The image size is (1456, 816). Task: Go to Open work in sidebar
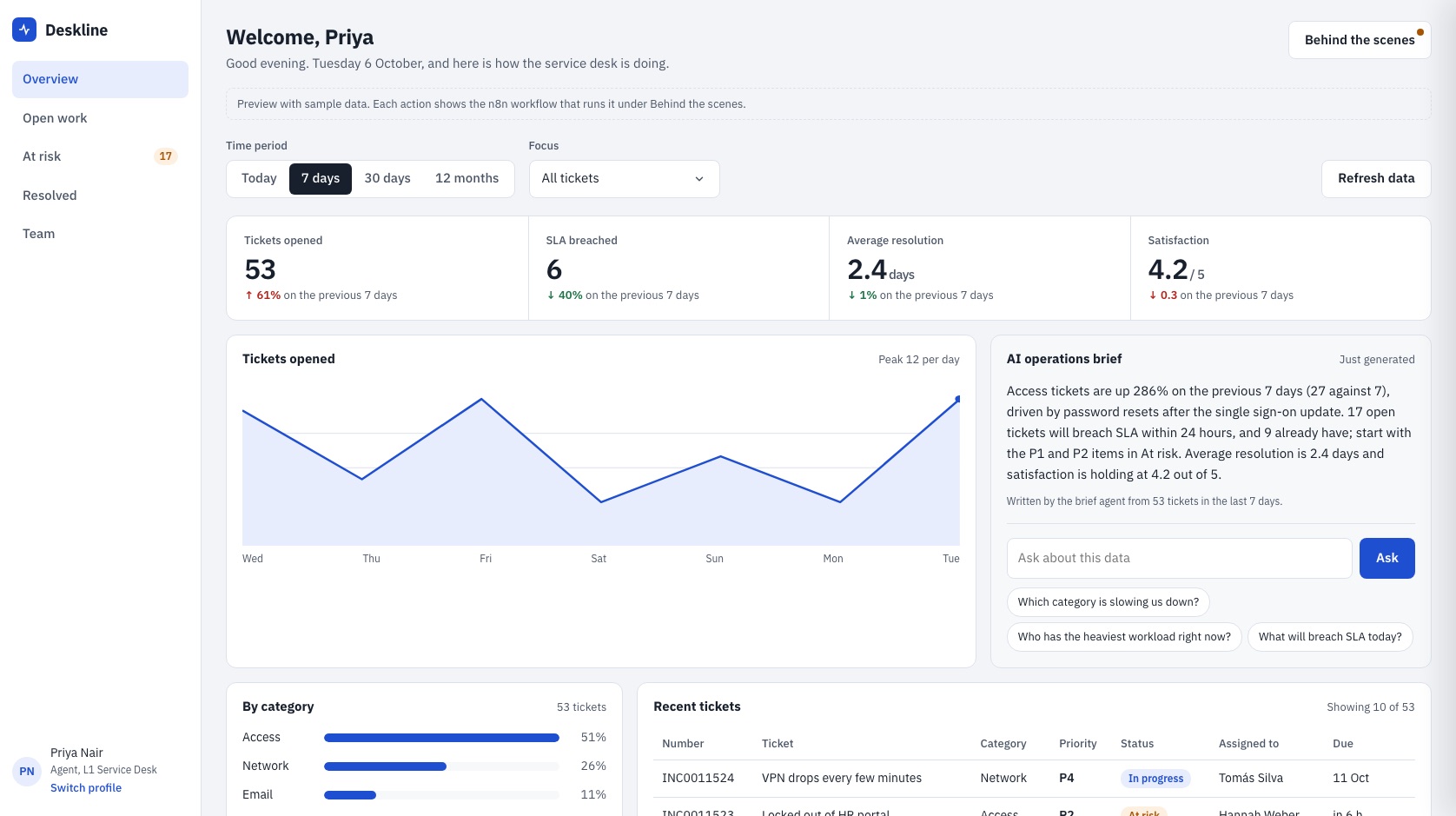(100, 118)
